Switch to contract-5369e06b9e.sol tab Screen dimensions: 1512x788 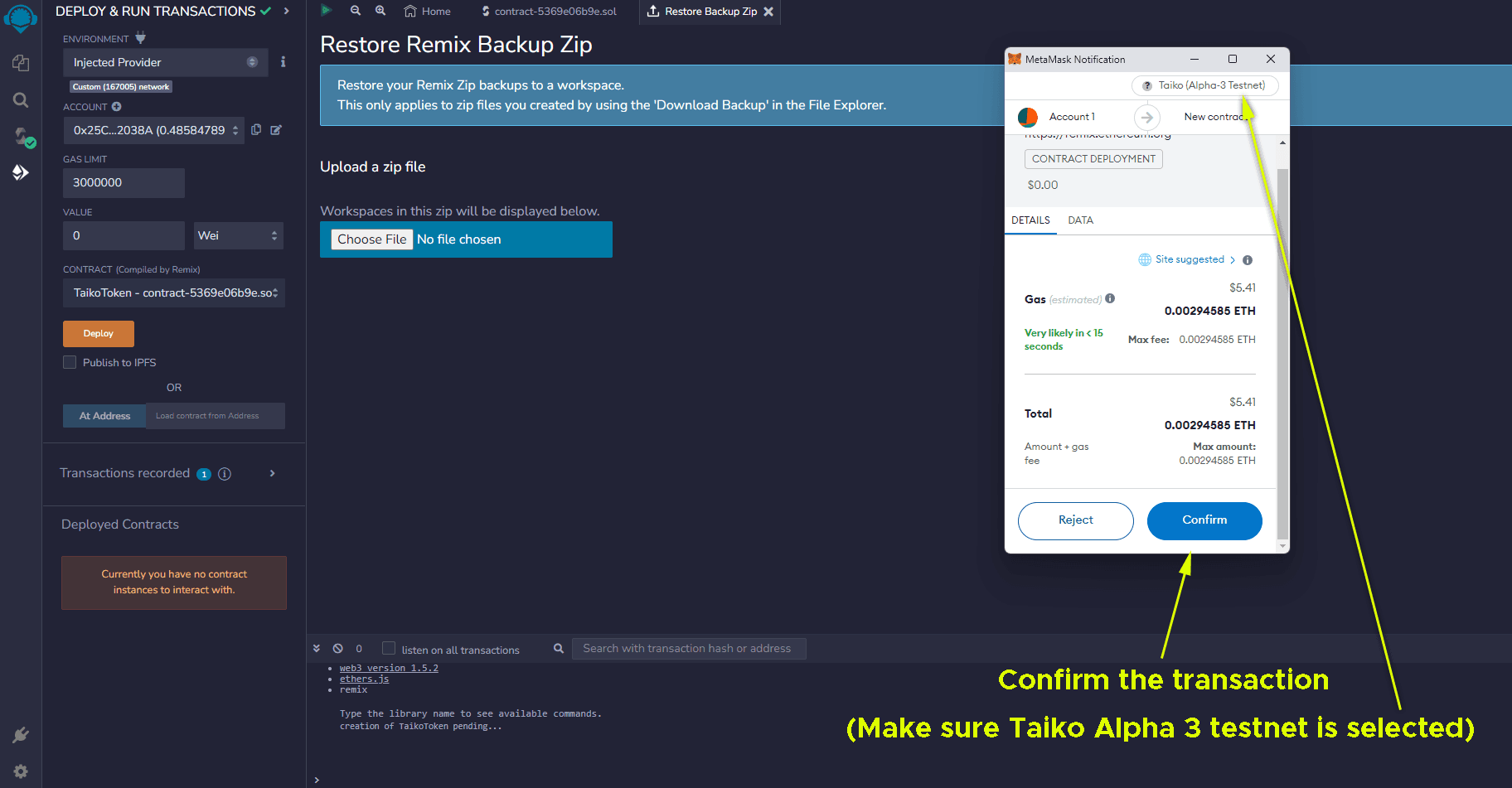click(x=549, y=12)
